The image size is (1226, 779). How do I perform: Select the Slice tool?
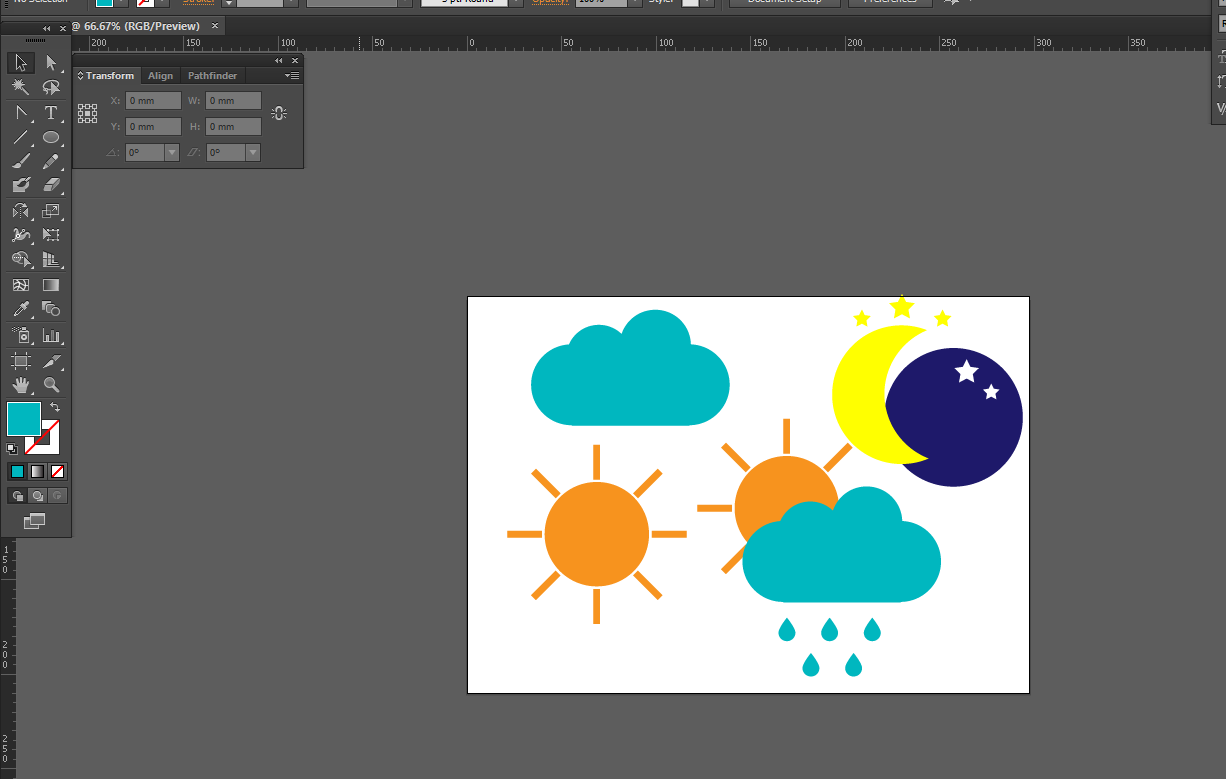click(51, 361)
